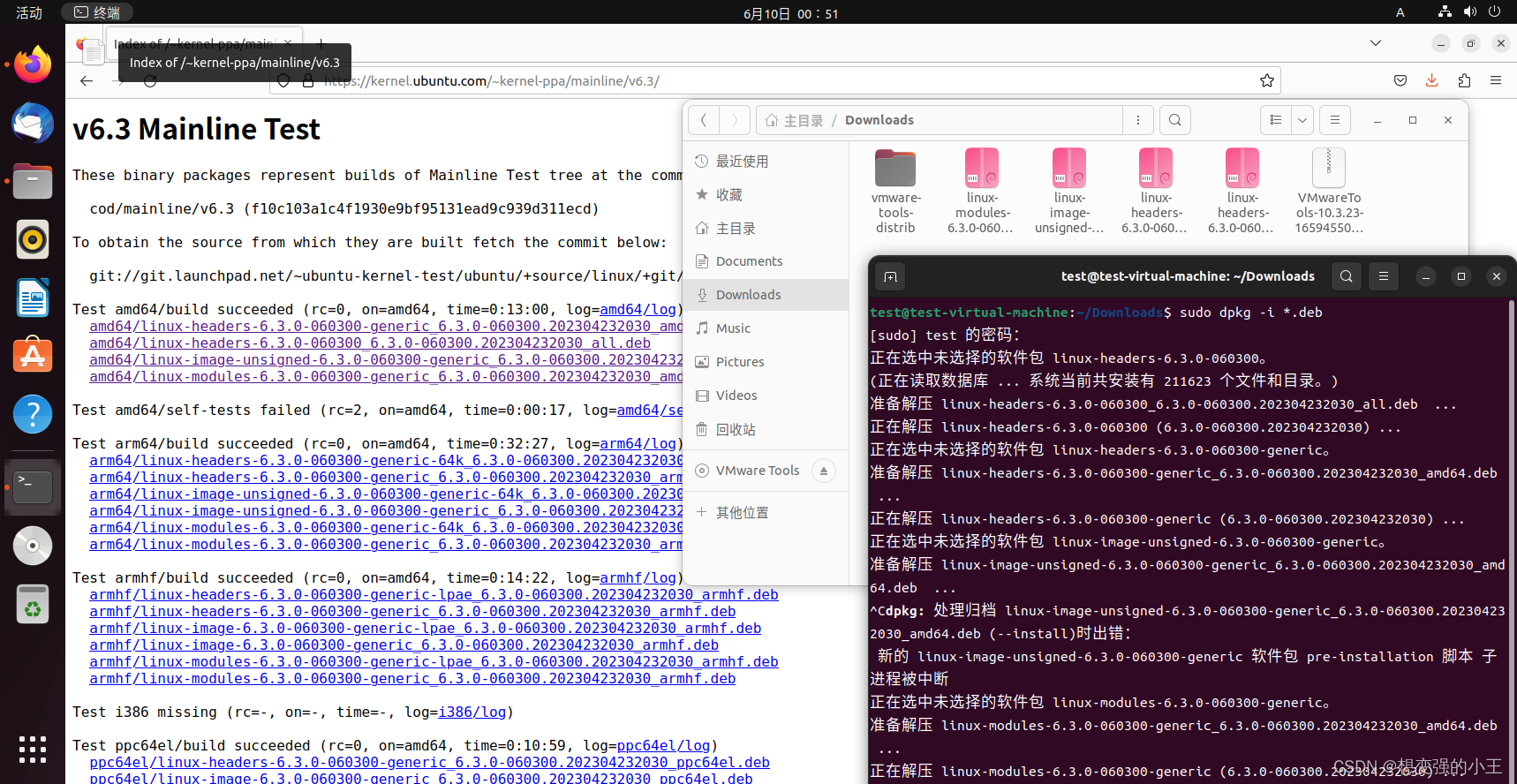Open the arm64/log link
1517x784 pixels.
pyautogui.click(x=638, y=443)
